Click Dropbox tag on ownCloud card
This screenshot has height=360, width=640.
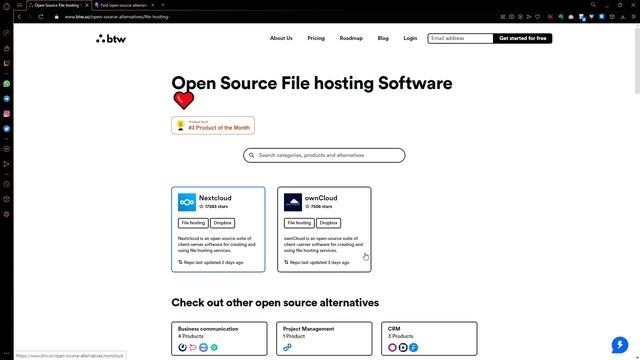(x=329, y=223)
